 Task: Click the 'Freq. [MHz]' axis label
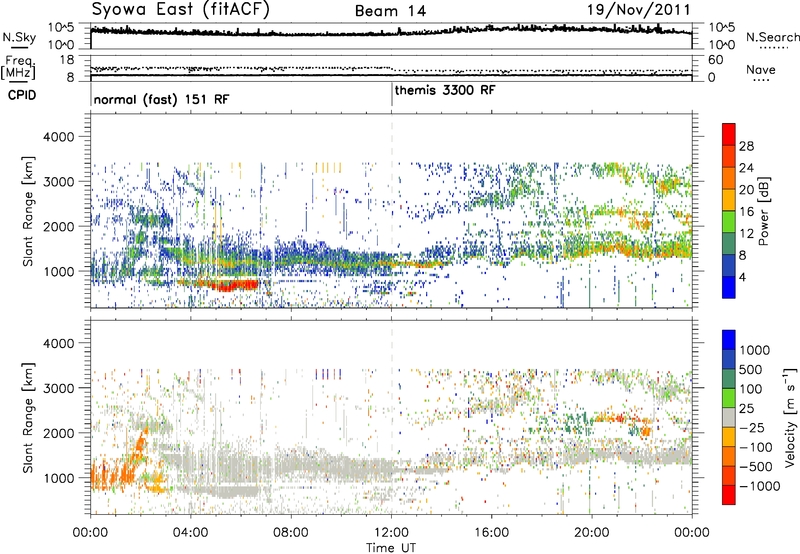18,67
